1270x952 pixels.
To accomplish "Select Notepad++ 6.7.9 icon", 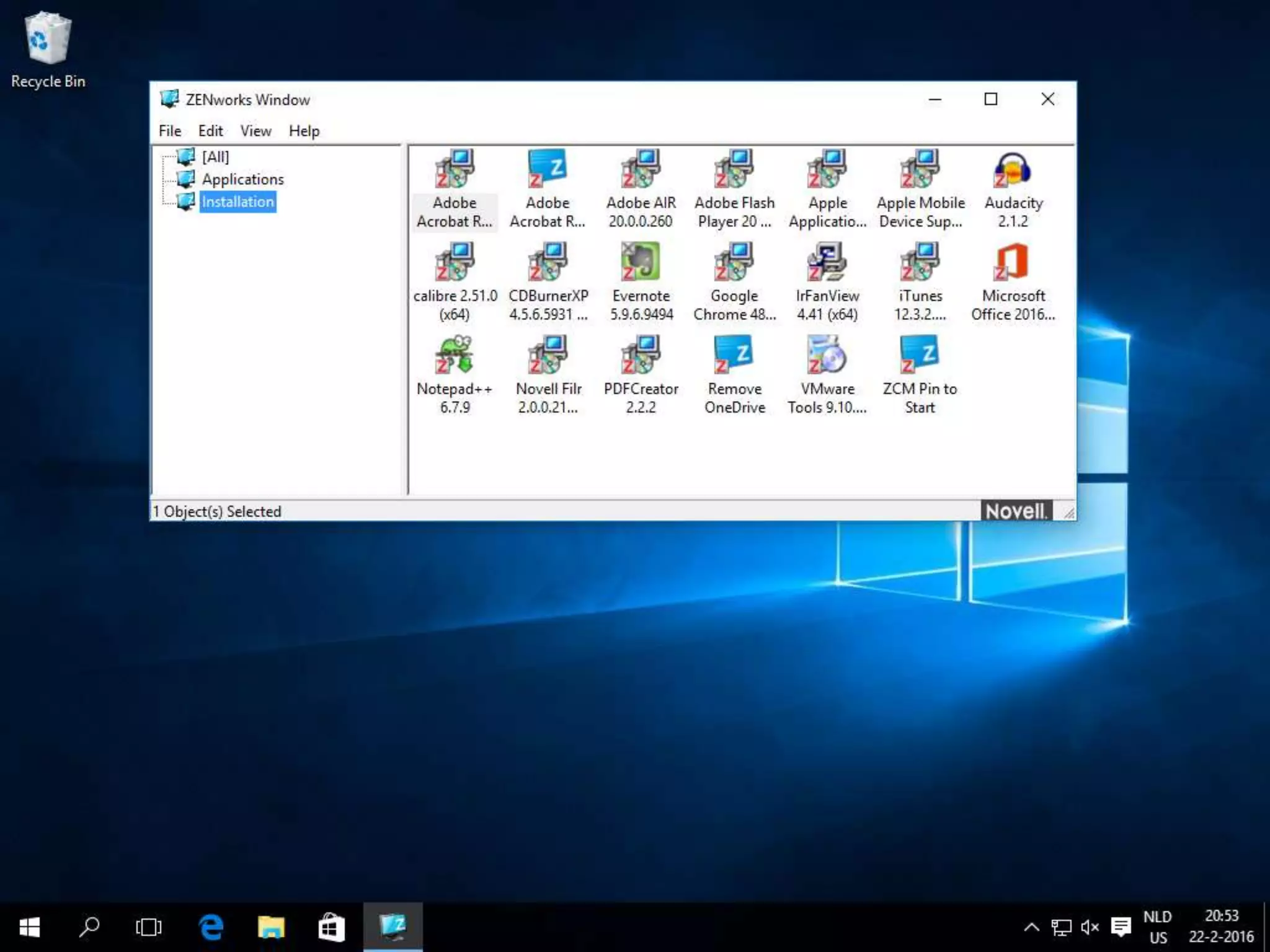I will (455, 355).
